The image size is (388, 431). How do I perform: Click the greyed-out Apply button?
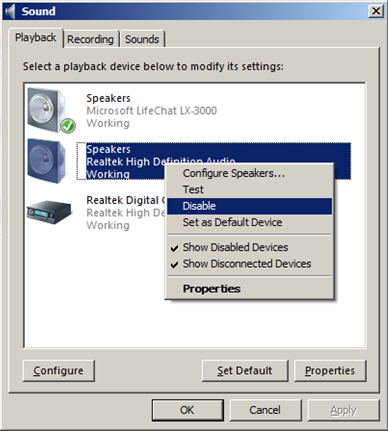[x=344, y=410]
